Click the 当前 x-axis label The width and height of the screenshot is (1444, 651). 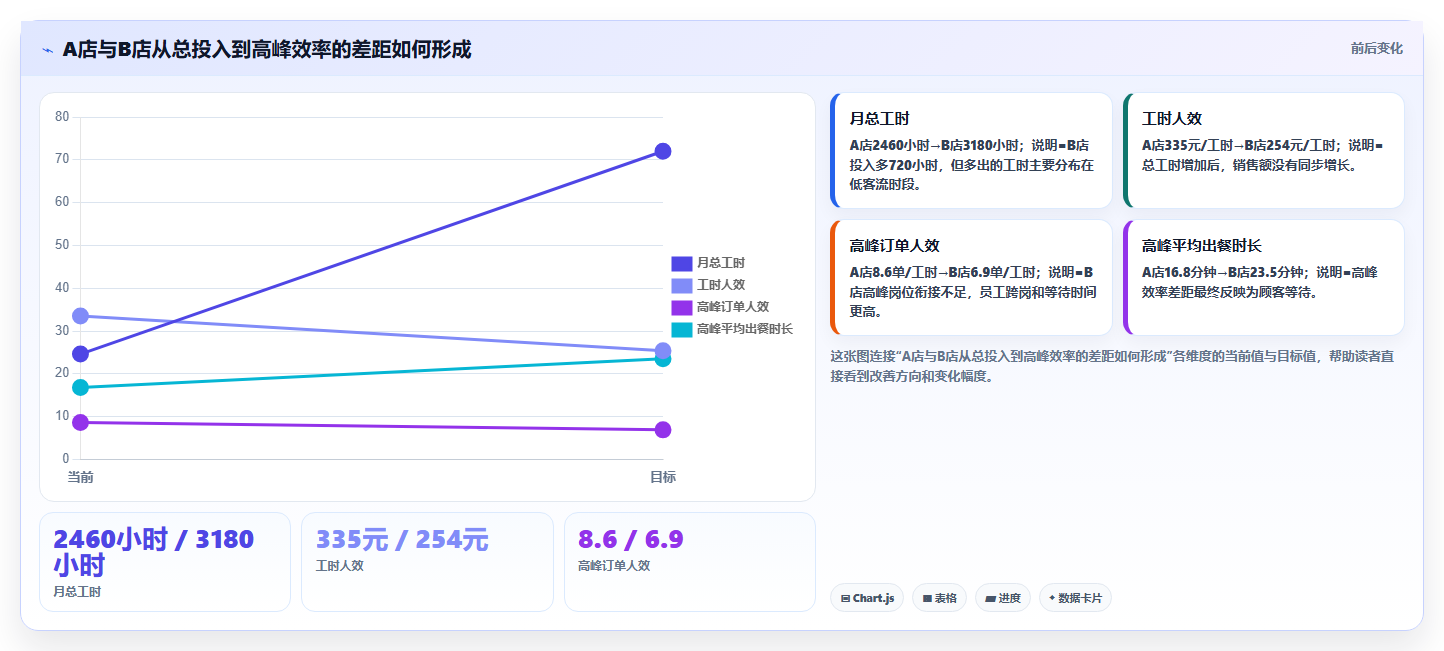81,477
